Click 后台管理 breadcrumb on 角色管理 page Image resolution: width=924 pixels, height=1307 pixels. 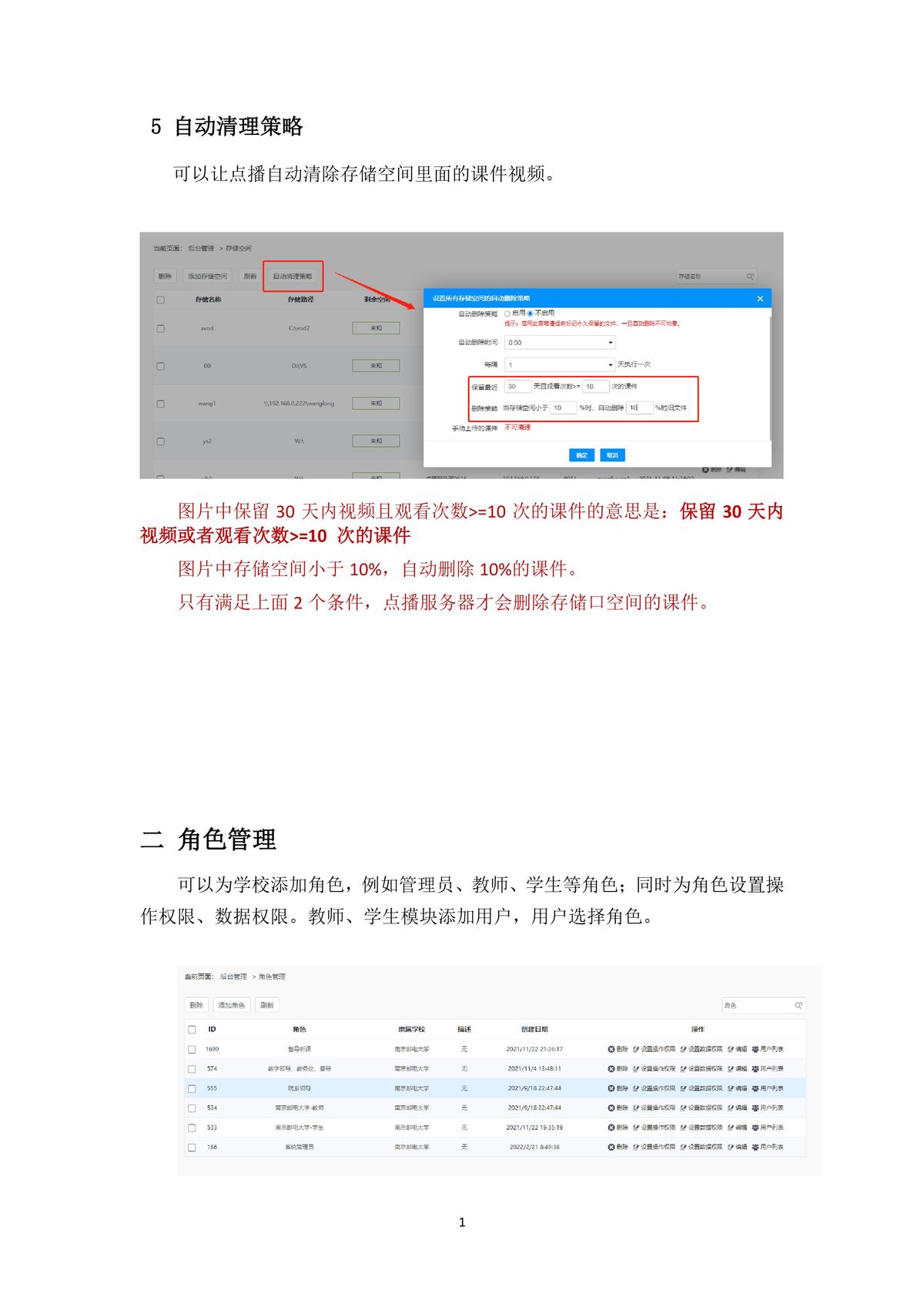tap(233, 977)
